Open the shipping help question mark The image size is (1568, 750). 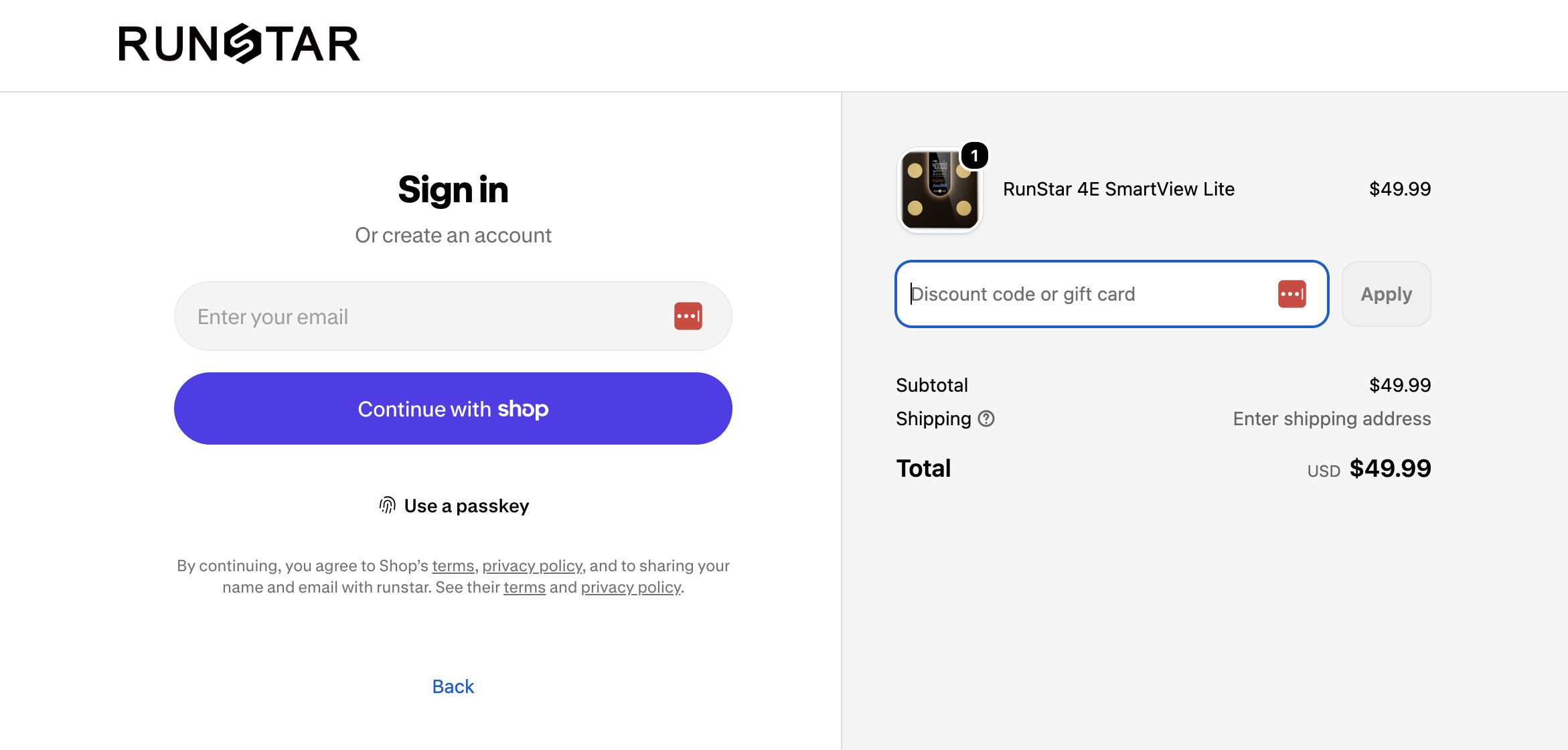point(986,419)
